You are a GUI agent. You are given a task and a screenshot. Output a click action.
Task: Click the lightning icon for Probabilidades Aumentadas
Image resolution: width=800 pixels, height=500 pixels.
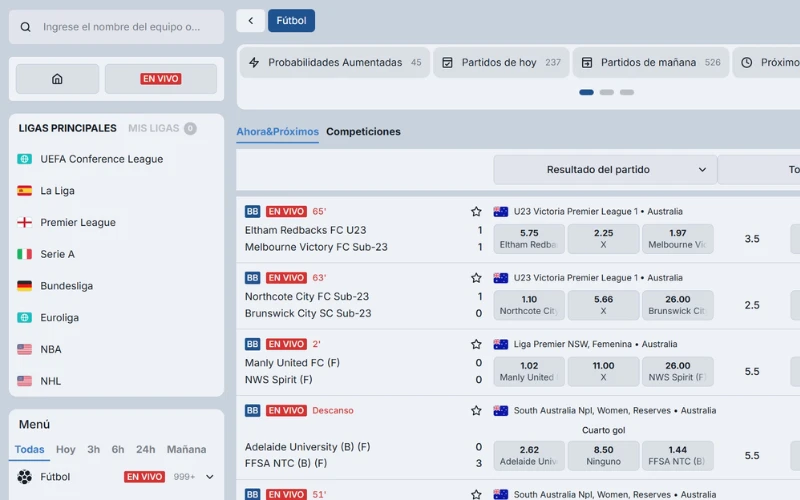(x=254, y=62)
